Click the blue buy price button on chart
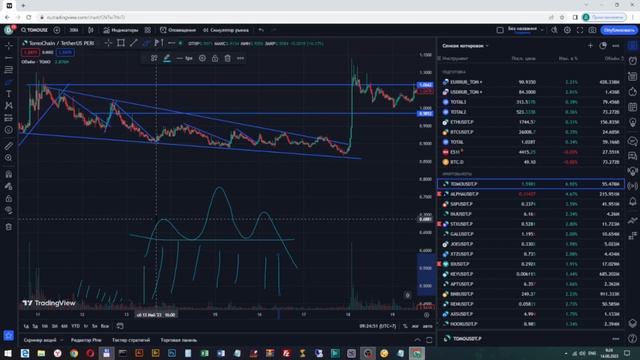640x360 pixels. (x=65, y=52)
